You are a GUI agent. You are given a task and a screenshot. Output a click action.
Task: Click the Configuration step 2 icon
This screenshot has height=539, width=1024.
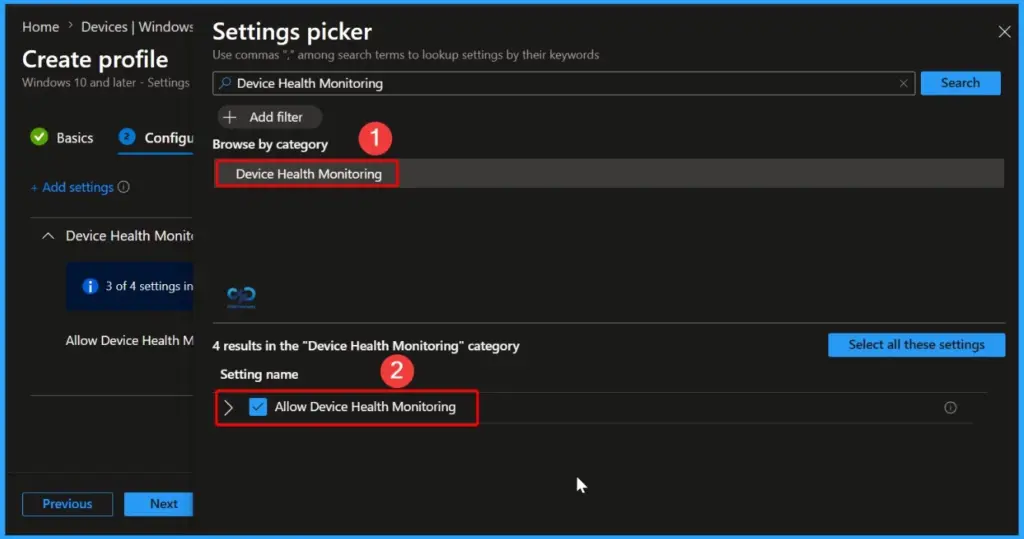[x=127, y=137]
